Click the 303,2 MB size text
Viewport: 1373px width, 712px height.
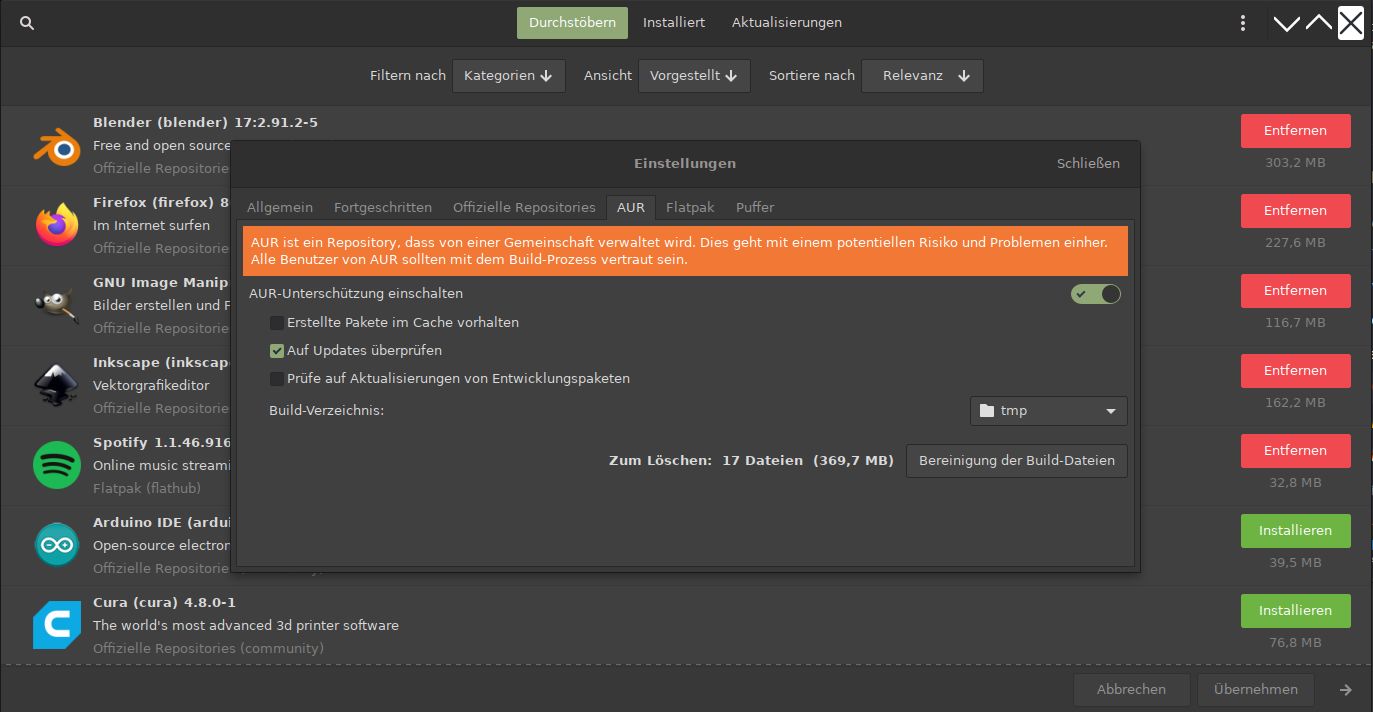tap(1295, 163)
